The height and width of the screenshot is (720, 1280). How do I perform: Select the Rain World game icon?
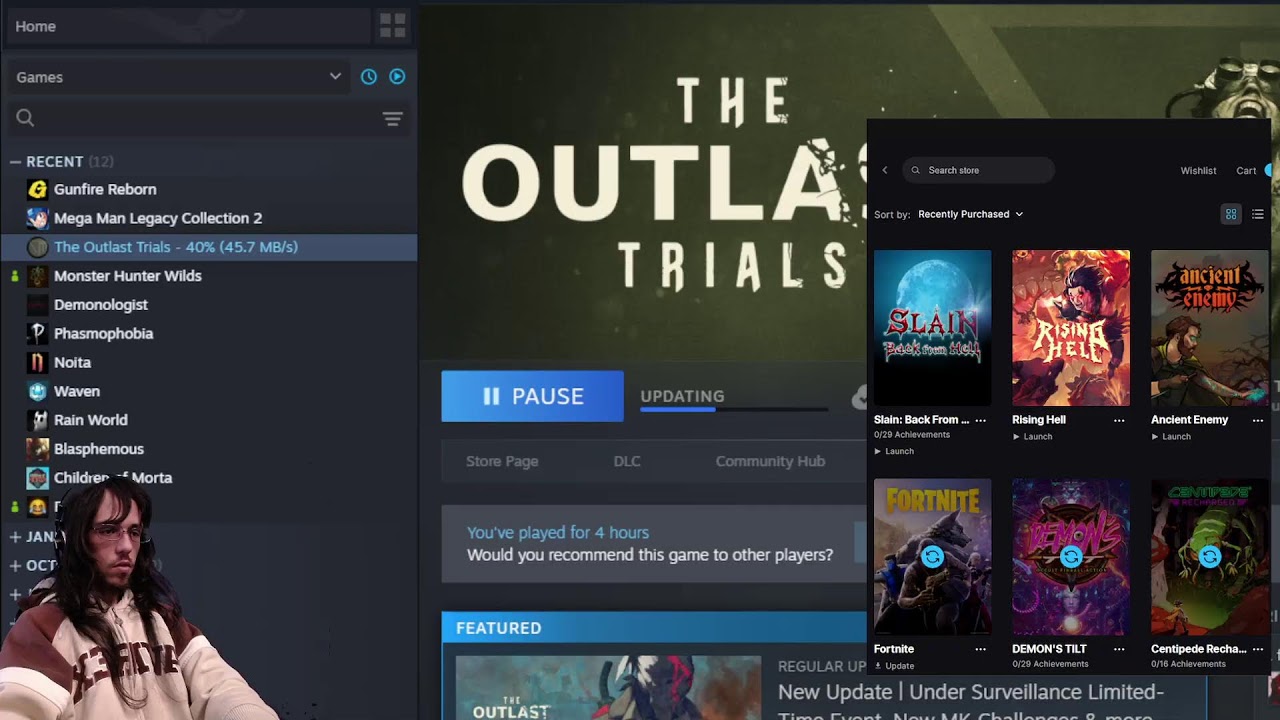pyautogui.click(x=37, y=420)
